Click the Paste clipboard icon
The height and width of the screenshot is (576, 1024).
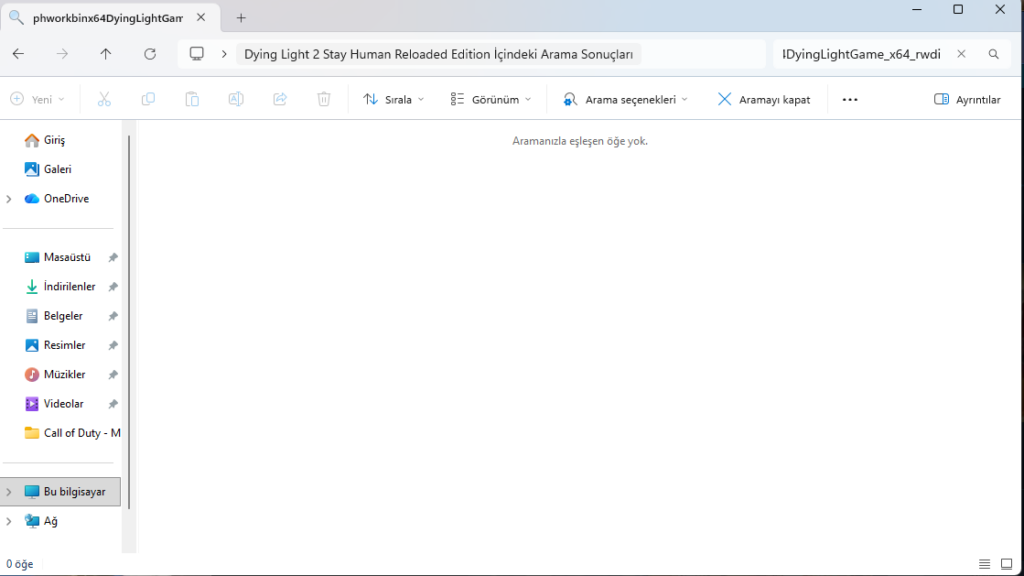click(192, 99)
